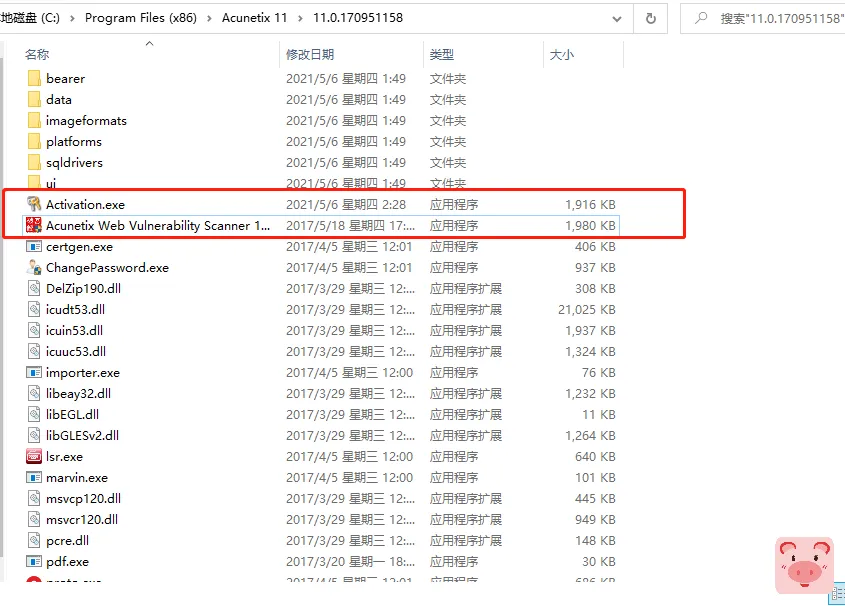Click date 2021/5/6 星期四 2:28
Screen dimensions: 845x606
coord(345,205)
